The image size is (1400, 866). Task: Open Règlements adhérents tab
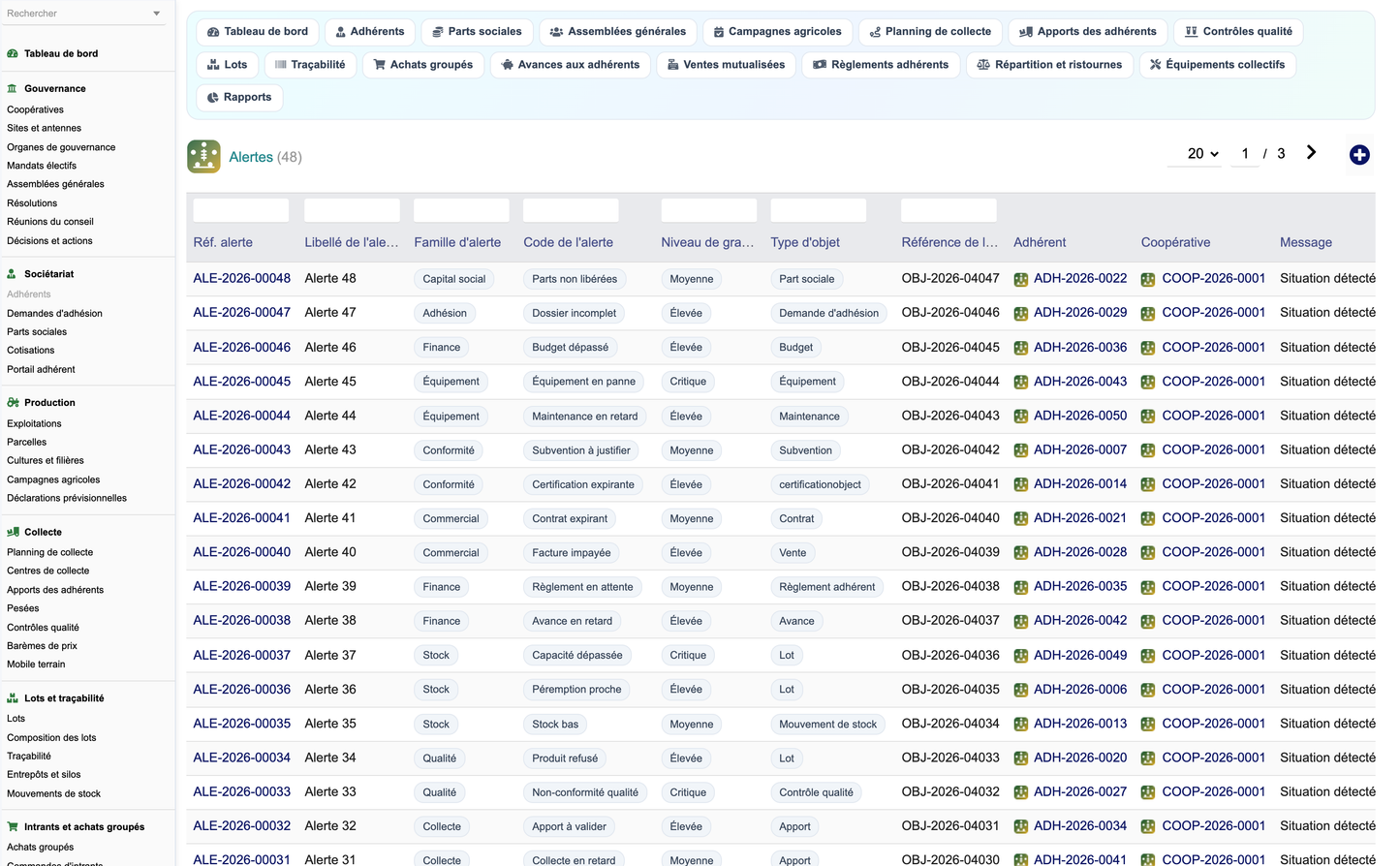[882, 65]
